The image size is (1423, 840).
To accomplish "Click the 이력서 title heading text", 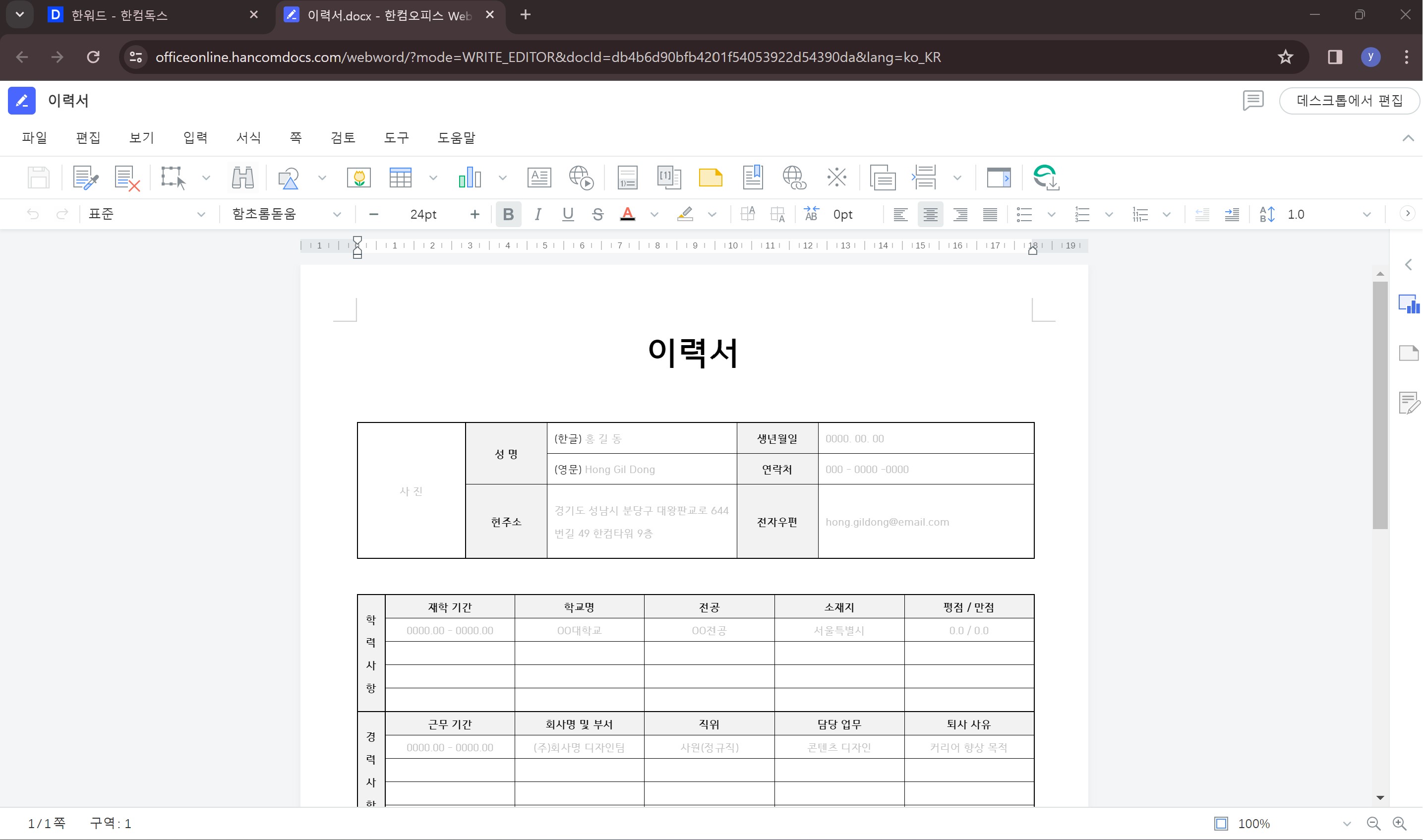I will [x=693, y=353].
